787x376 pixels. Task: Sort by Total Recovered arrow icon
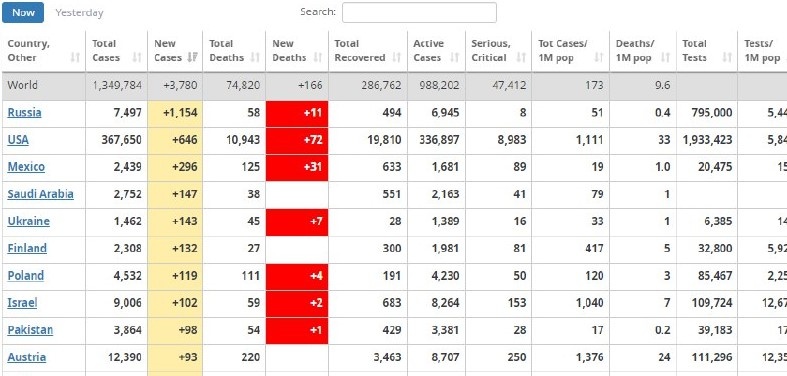397,58
